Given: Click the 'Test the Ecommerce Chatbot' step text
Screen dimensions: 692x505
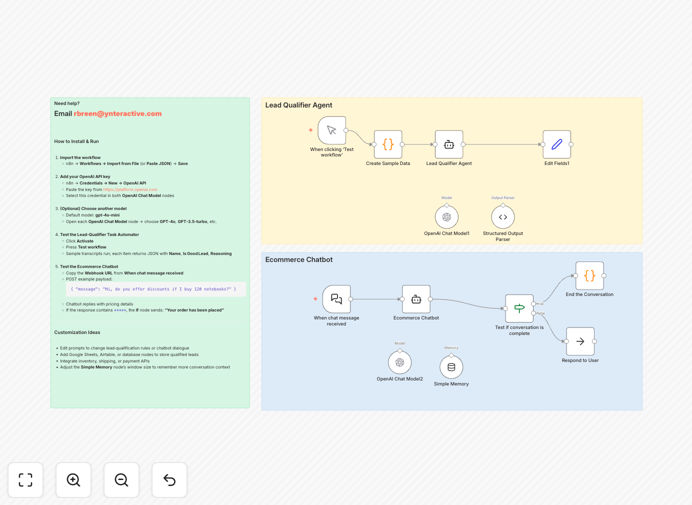Looking at the screenshot, I should click(89, 267).
